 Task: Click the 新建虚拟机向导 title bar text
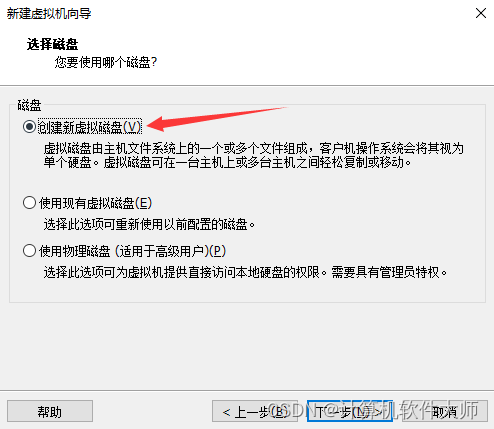click(49, 14)
